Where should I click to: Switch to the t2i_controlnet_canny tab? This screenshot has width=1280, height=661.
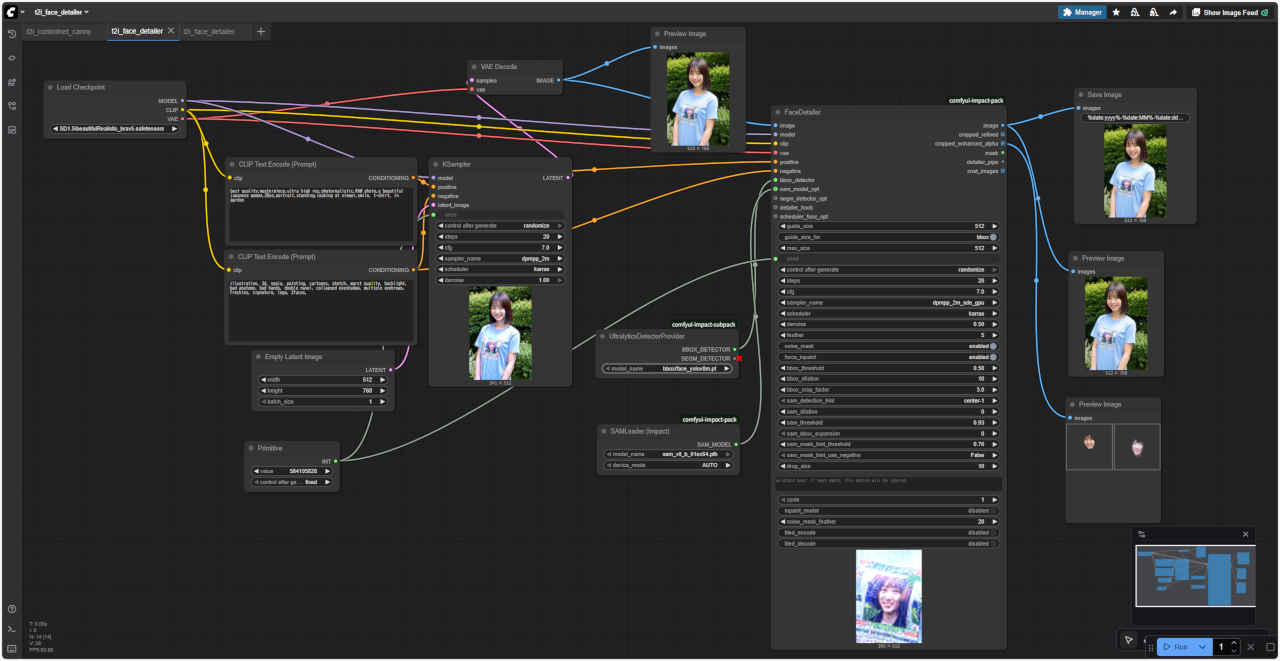(58, 32)
